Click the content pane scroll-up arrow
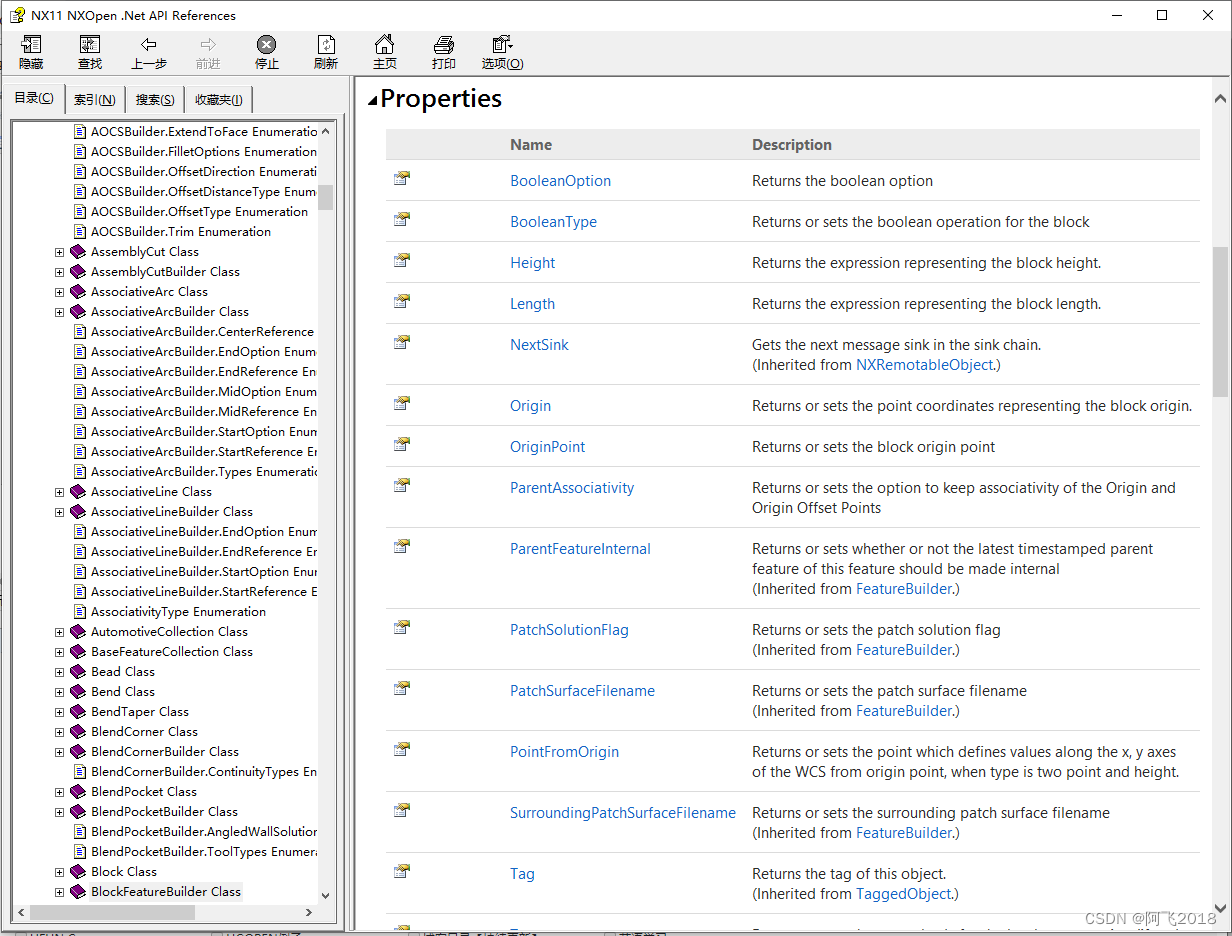Viewport: 1232px width, 936px height. pyautogui.click(x=1220, y=99)
